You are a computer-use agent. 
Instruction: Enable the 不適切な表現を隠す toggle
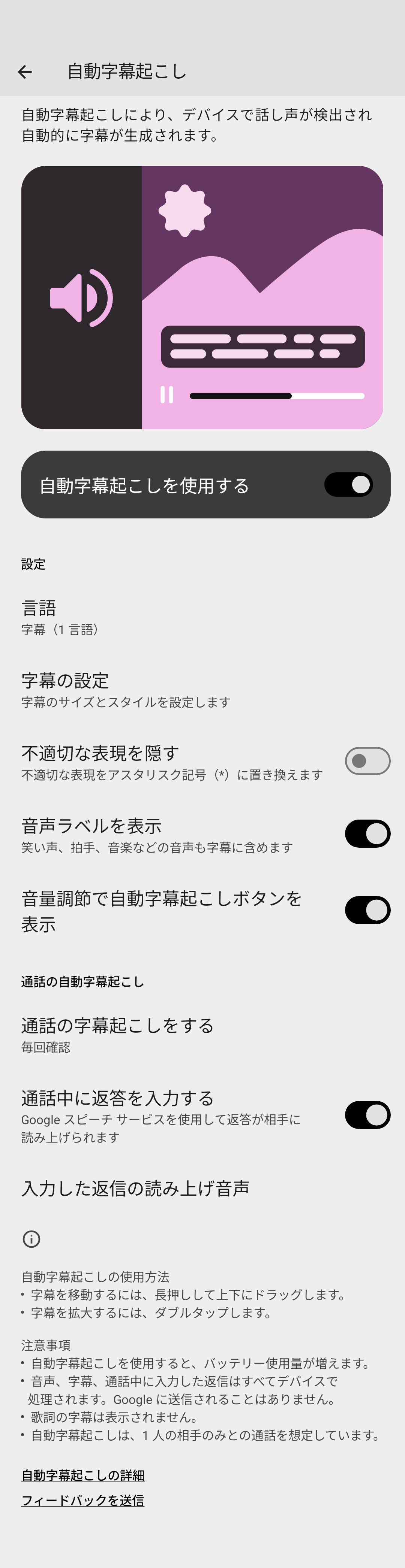tap(367, 761)
